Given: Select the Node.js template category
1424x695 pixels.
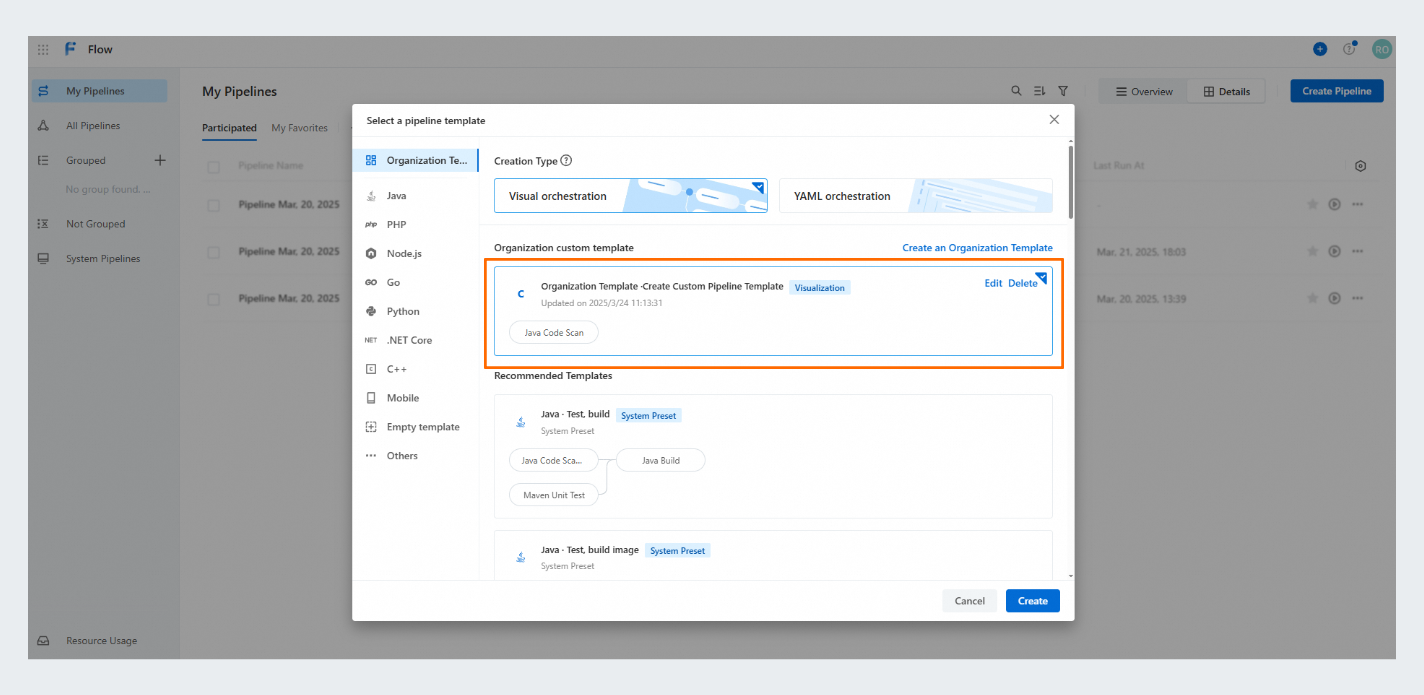Looking at the screenshot, I should click(x=416, y=254).
